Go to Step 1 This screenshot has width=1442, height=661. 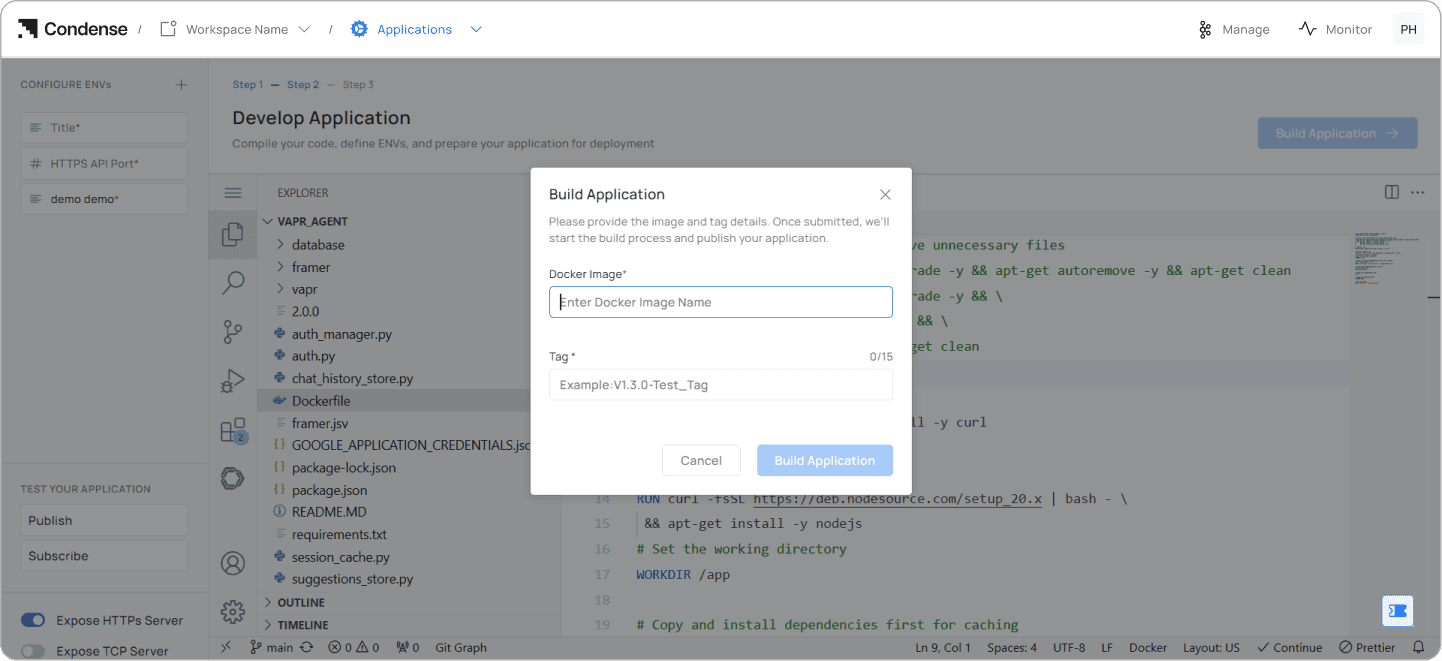248,85
